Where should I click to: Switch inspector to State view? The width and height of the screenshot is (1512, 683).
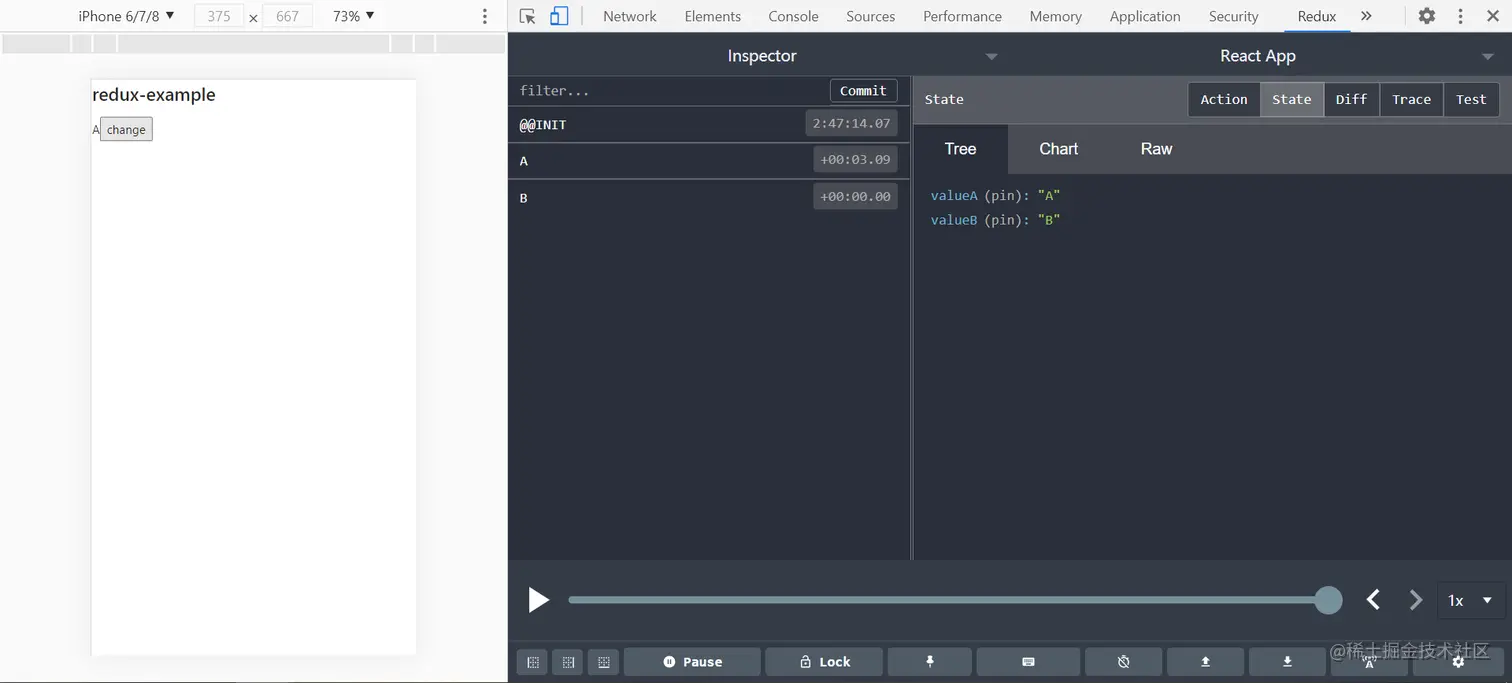point(1291,99)
